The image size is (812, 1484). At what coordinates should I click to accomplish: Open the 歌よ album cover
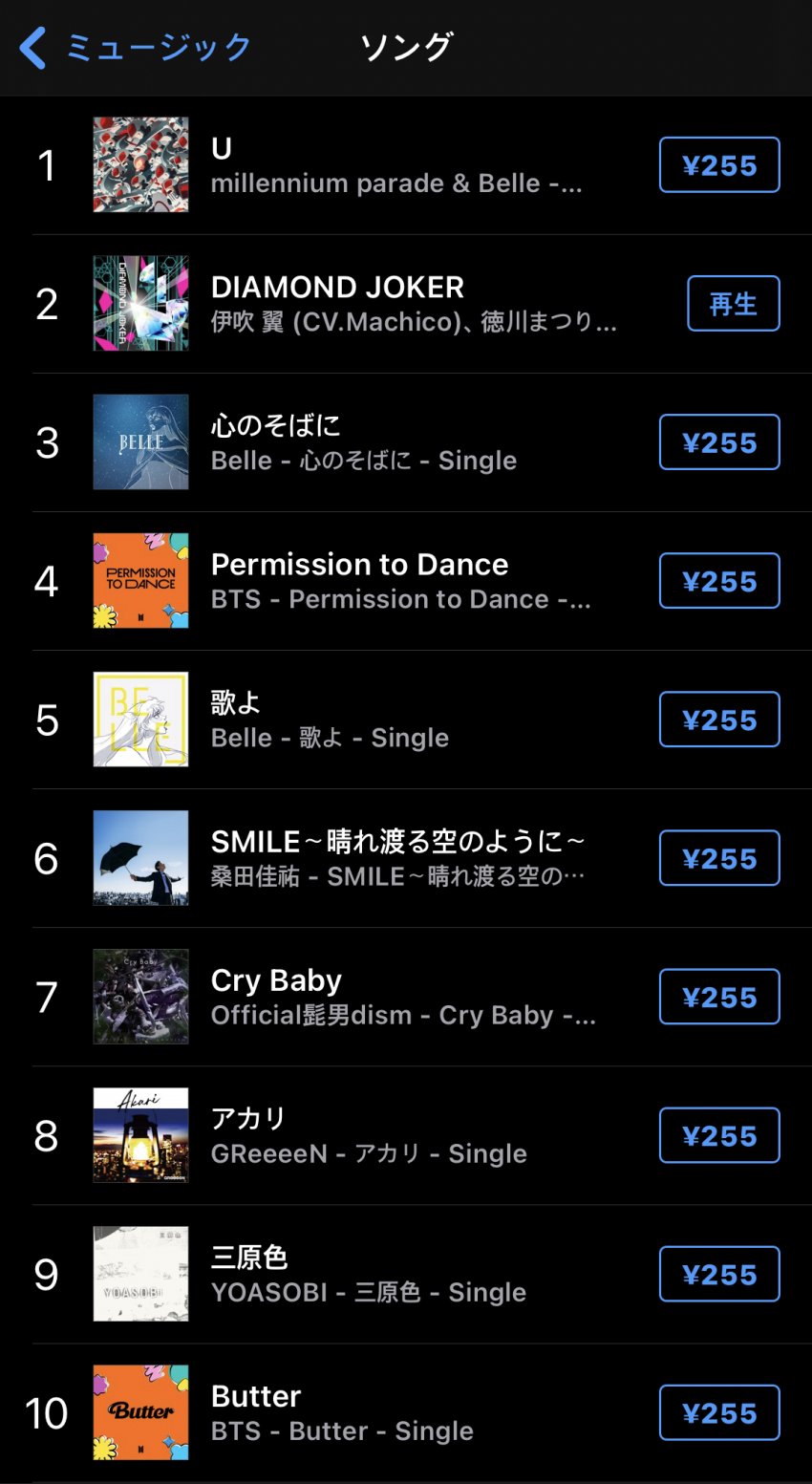pyautogui.click(x=140, y=720)
